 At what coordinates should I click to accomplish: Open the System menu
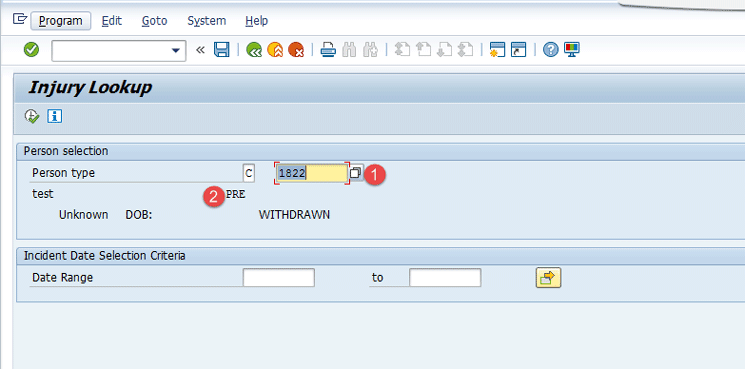[x=207, y=21]
